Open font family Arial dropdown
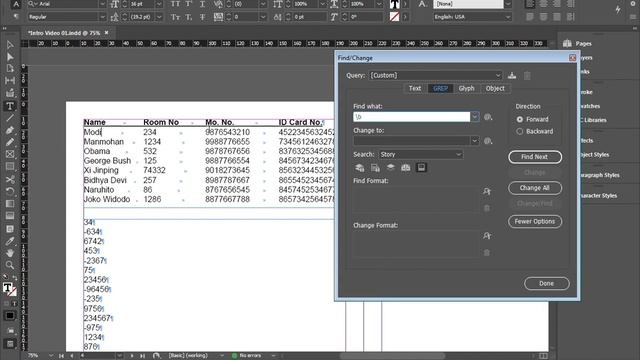 (x=102, y=4)
